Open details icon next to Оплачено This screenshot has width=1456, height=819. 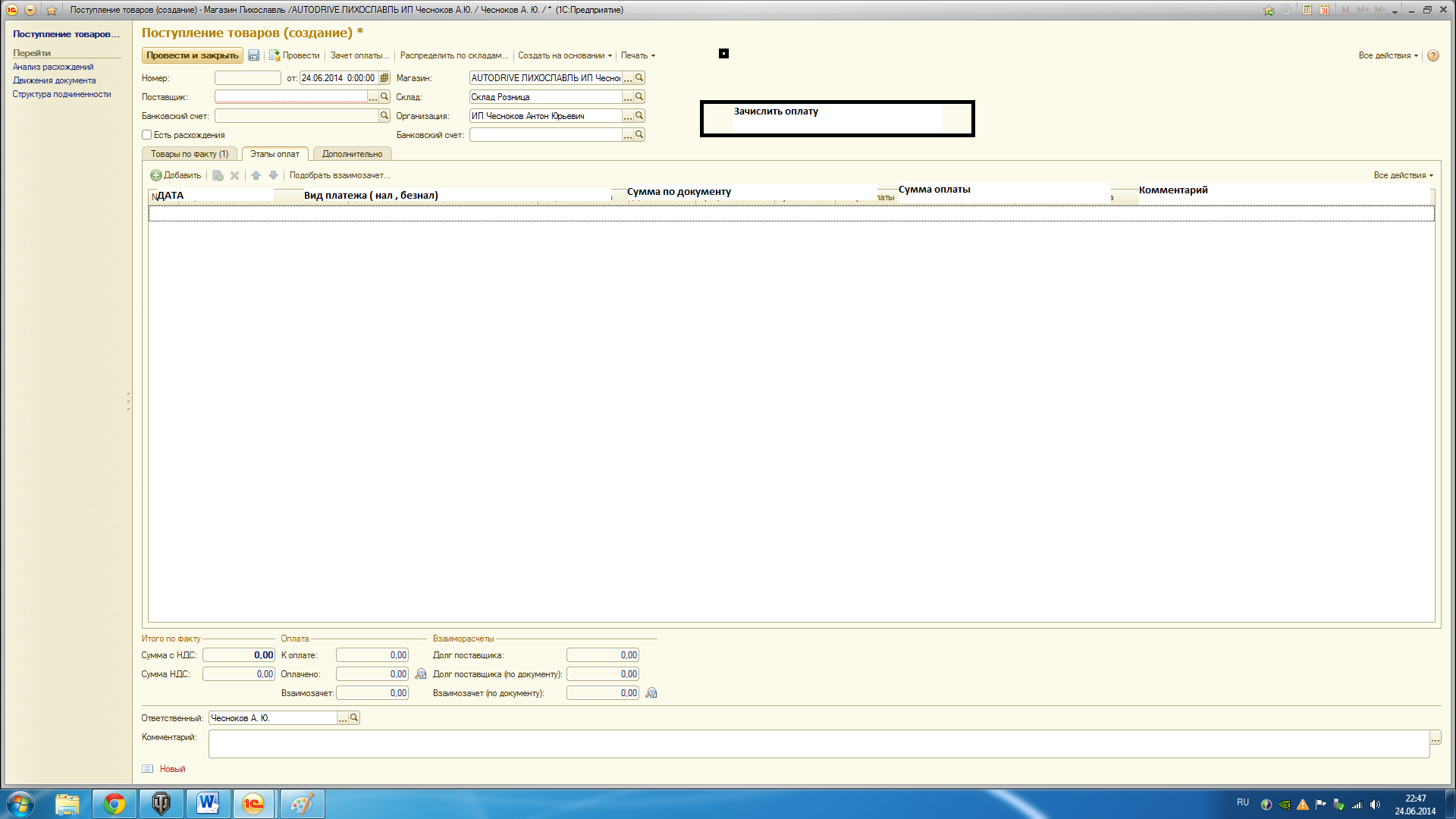[421, 674]
